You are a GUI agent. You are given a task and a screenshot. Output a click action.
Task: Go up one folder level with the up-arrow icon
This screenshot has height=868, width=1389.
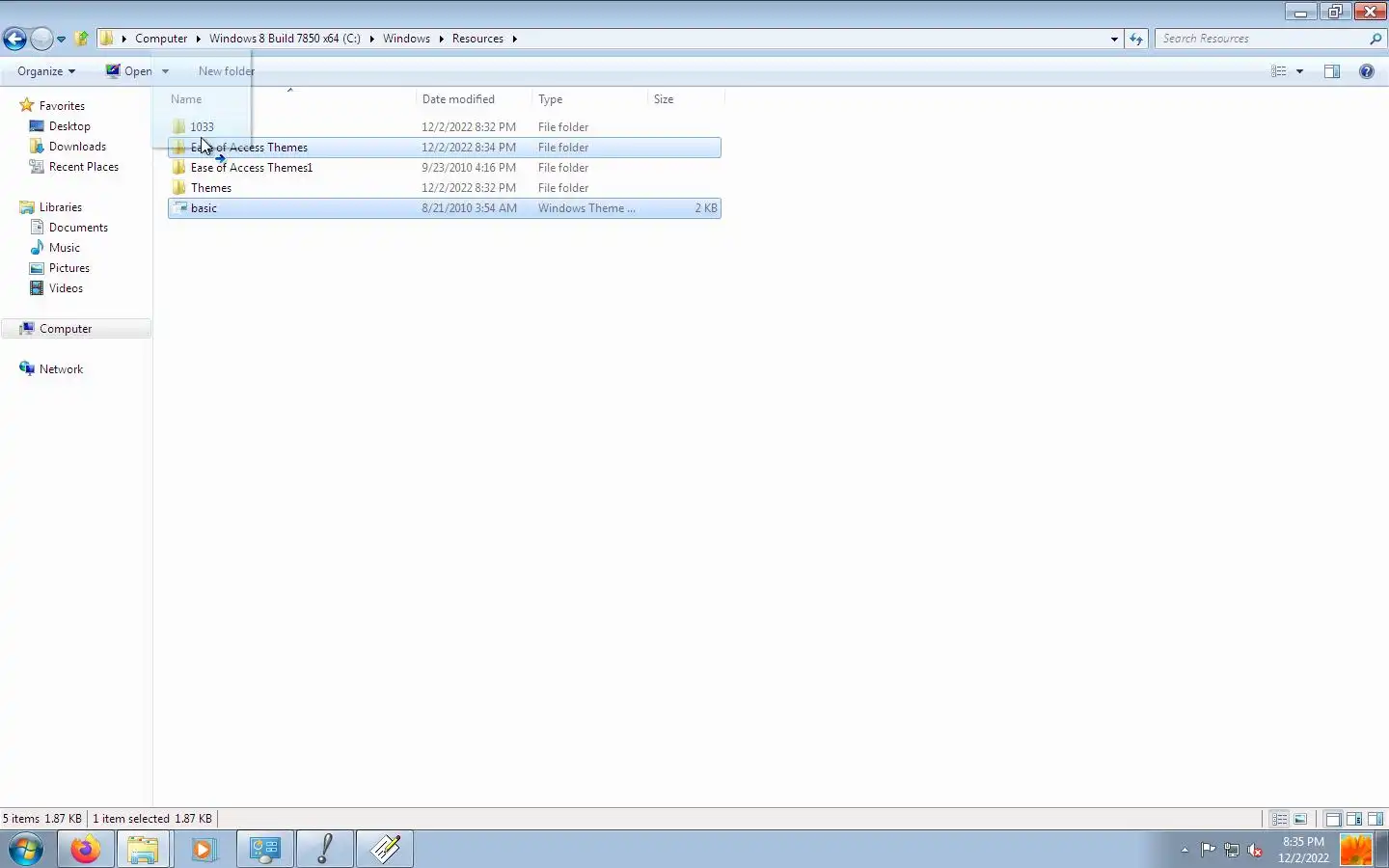82,39
